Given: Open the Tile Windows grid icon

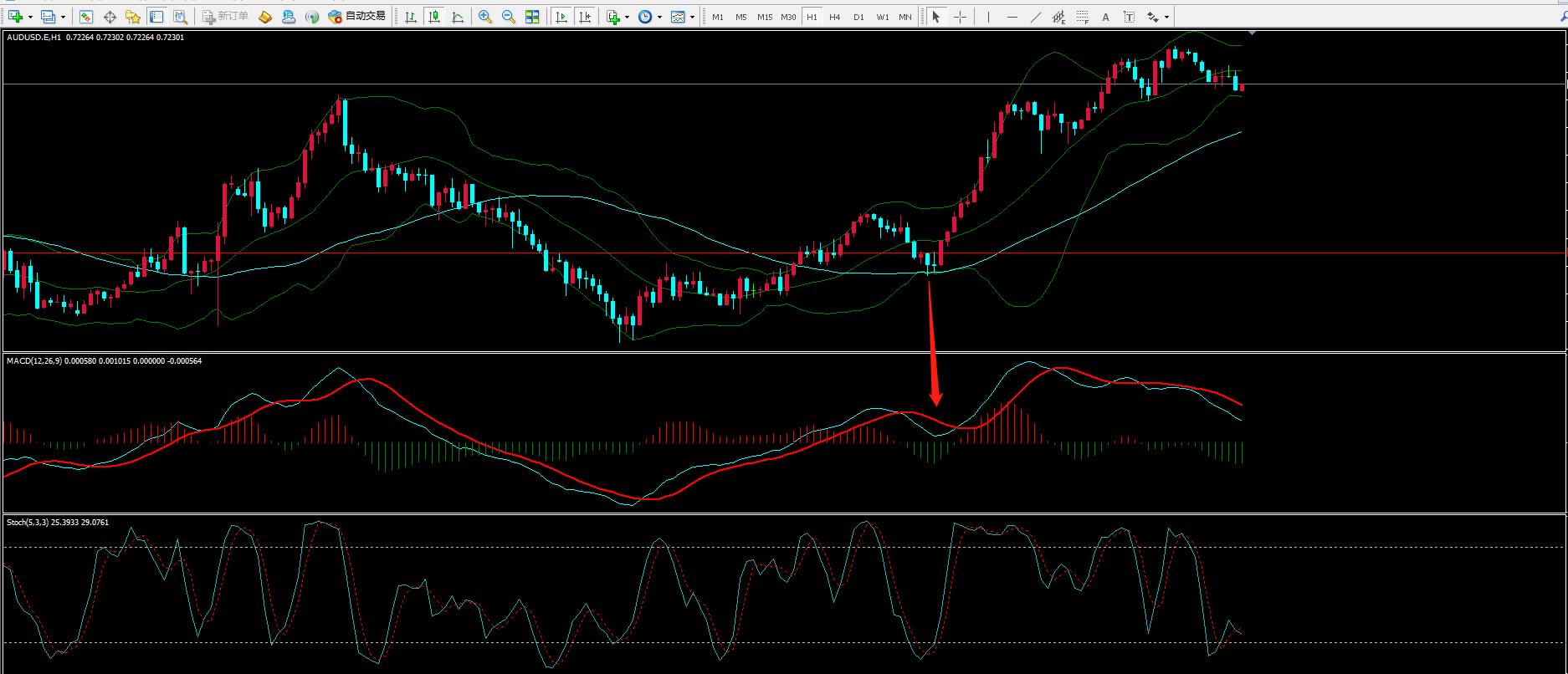Looking at the screenshot, I should [x=532, y=17].
